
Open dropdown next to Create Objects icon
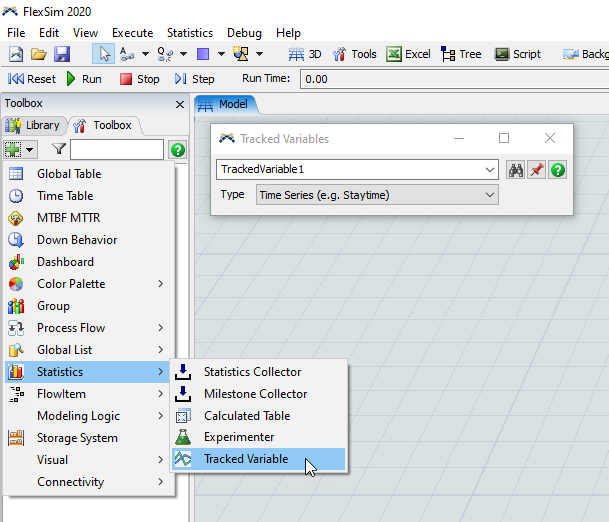click(x=221, y=54)
